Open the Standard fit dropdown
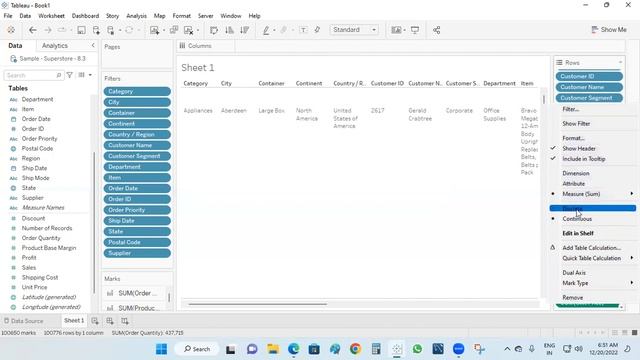Viewport: 640px width, 360px height. (x=354, y=30)
